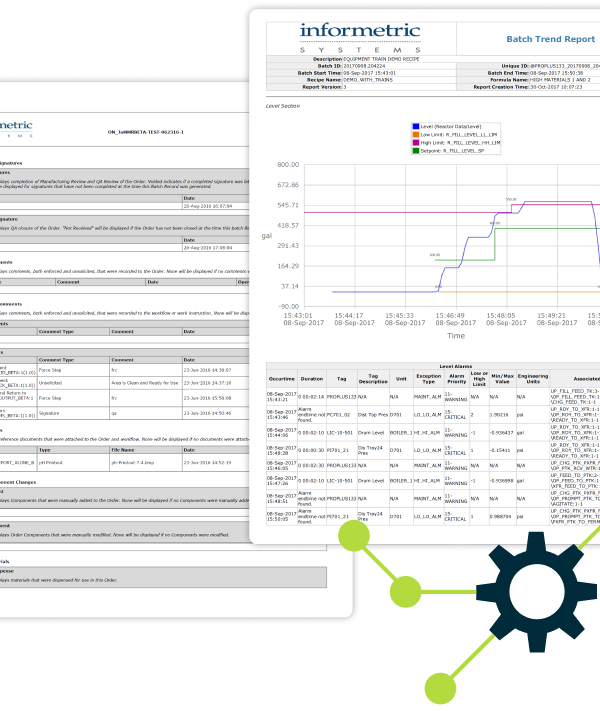Select formula name 'HIGH MATERIALS 1 AND 2'
The image size is (600, 711).
(560, 80)
